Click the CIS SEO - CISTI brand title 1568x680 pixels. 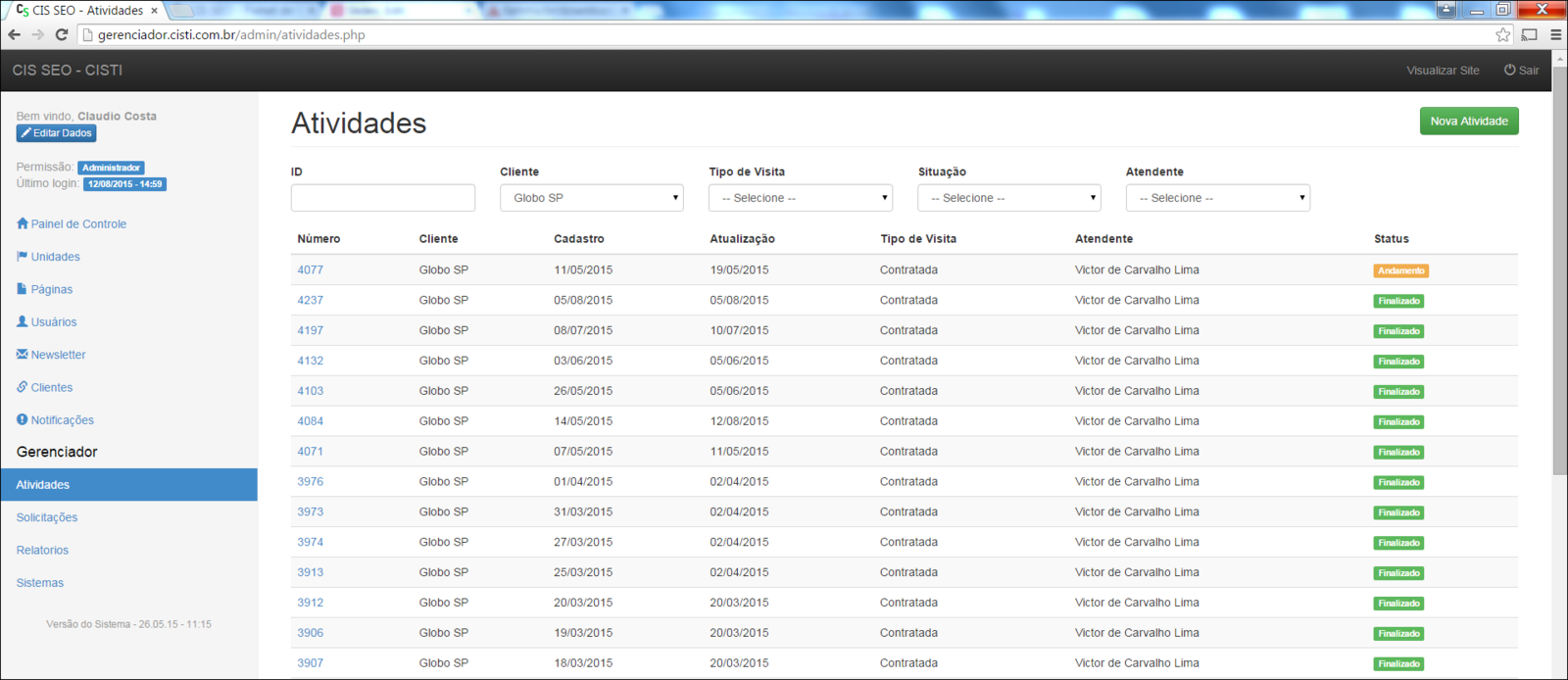tap(68, 71)
